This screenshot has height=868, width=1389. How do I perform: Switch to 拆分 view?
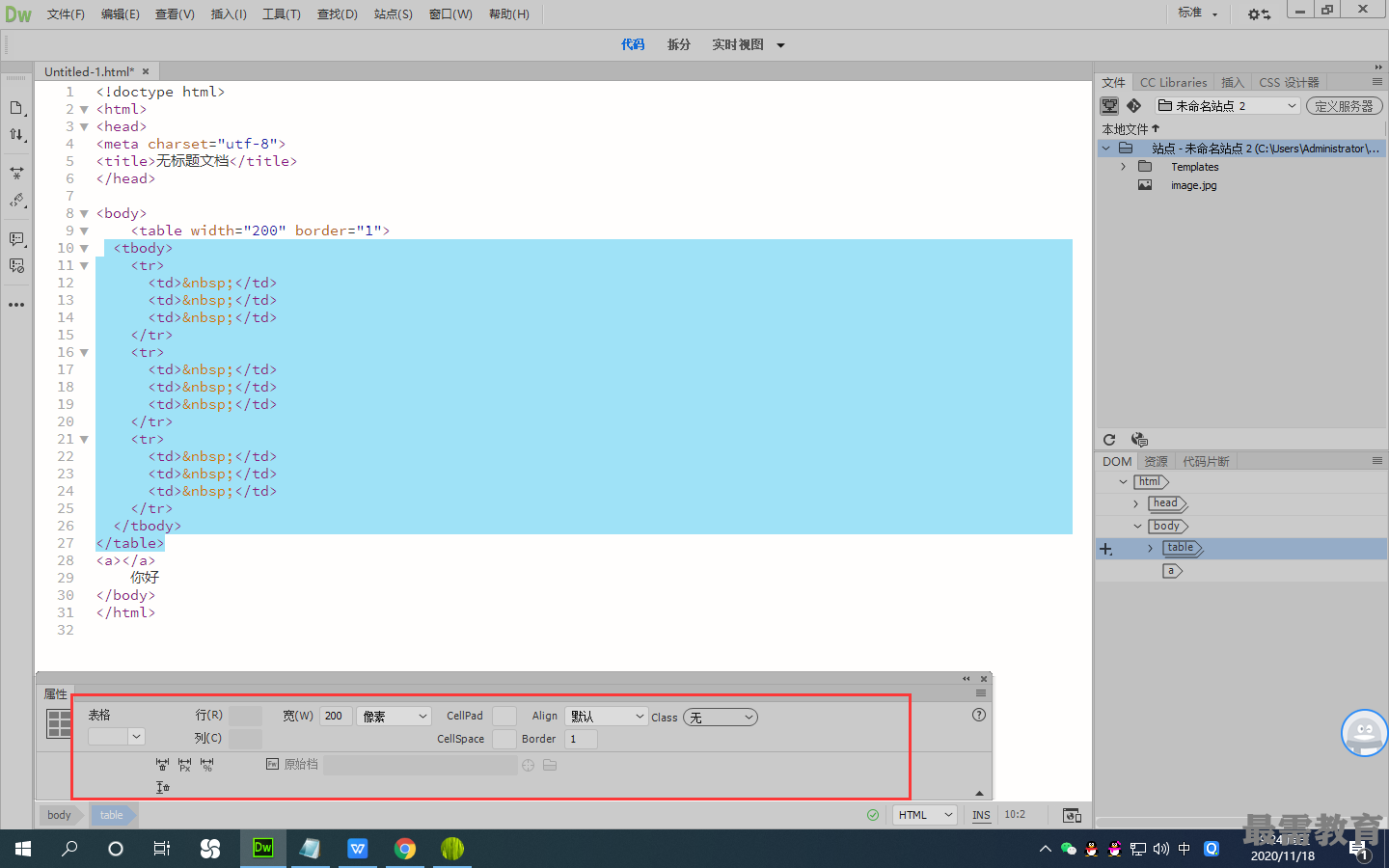(679, 45)
